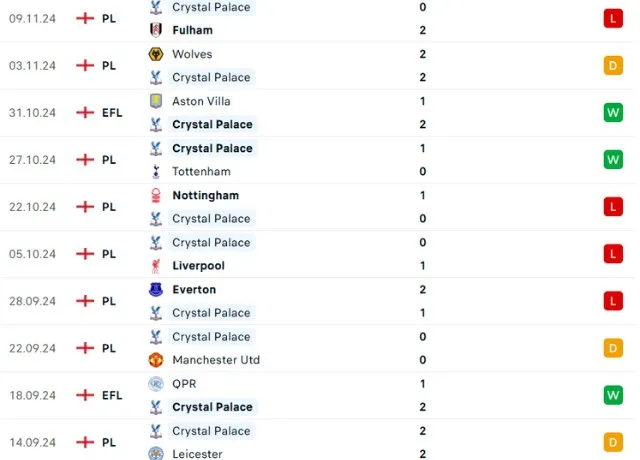Image resolution: width=640 pixels, height=460 pixels.
Task: Click the Leicester club crest icon
Action: click(155, 452)
